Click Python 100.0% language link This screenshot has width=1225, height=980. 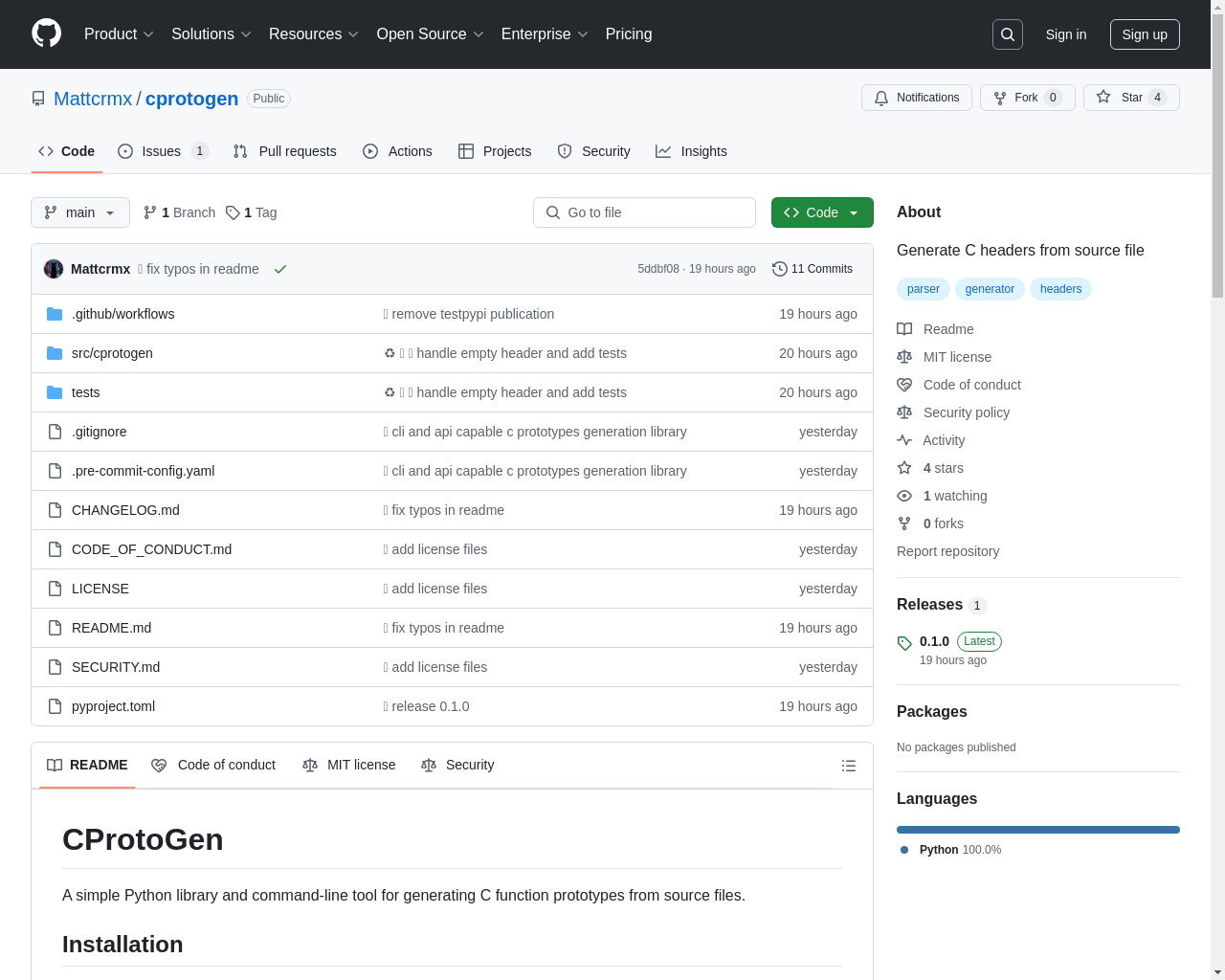pyautogui.click(x=950, y=850)
